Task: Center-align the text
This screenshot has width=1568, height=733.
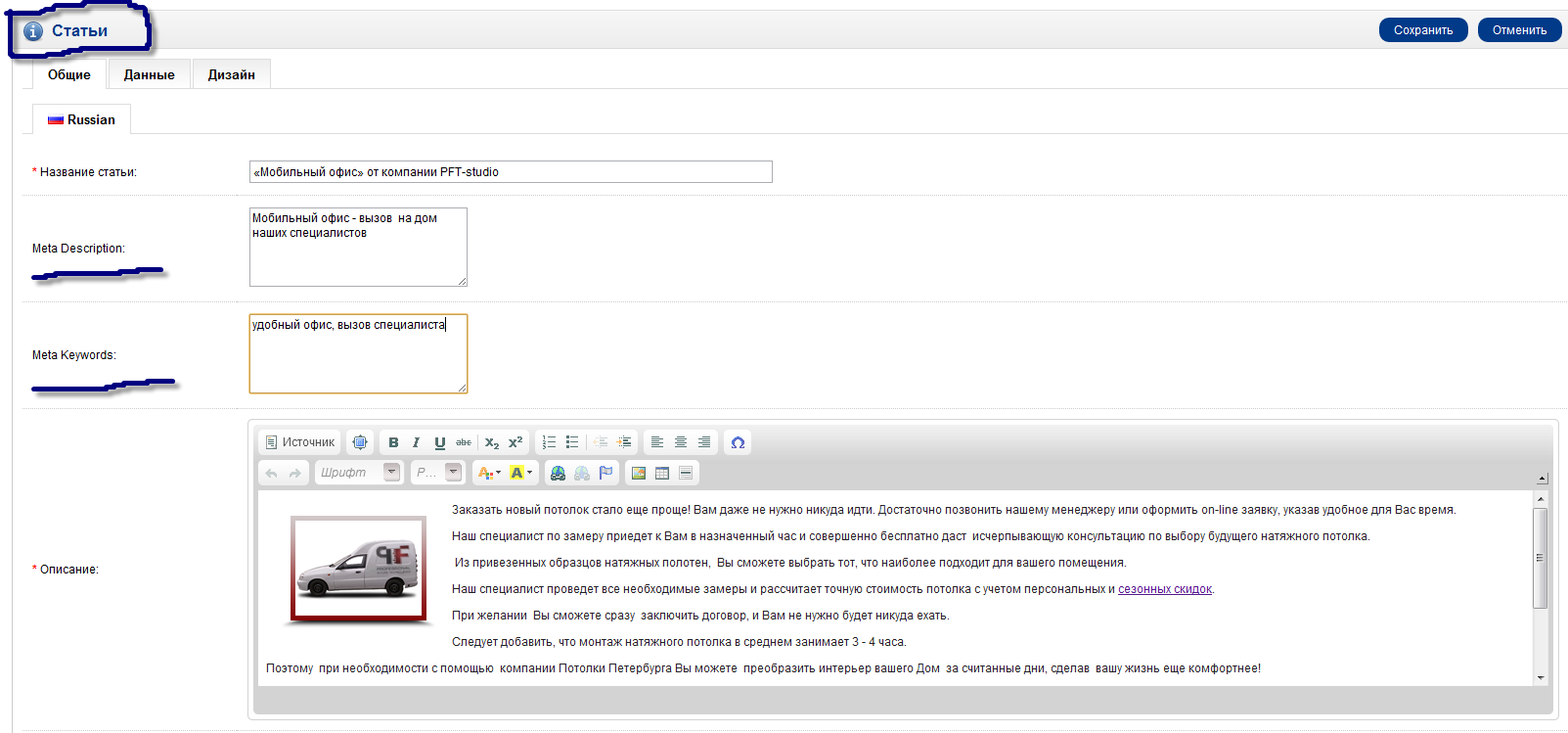Action: pyautogui.click(x=681, y=442)
